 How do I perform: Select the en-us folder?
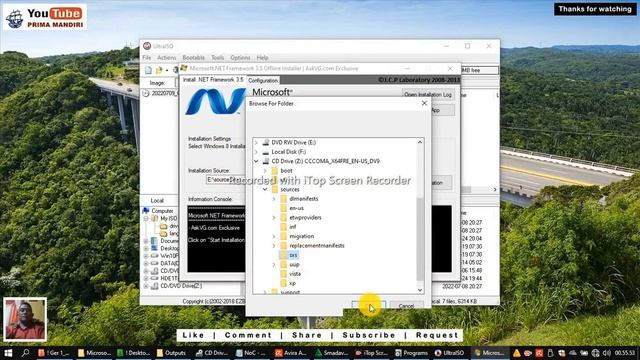coord(296,208)
